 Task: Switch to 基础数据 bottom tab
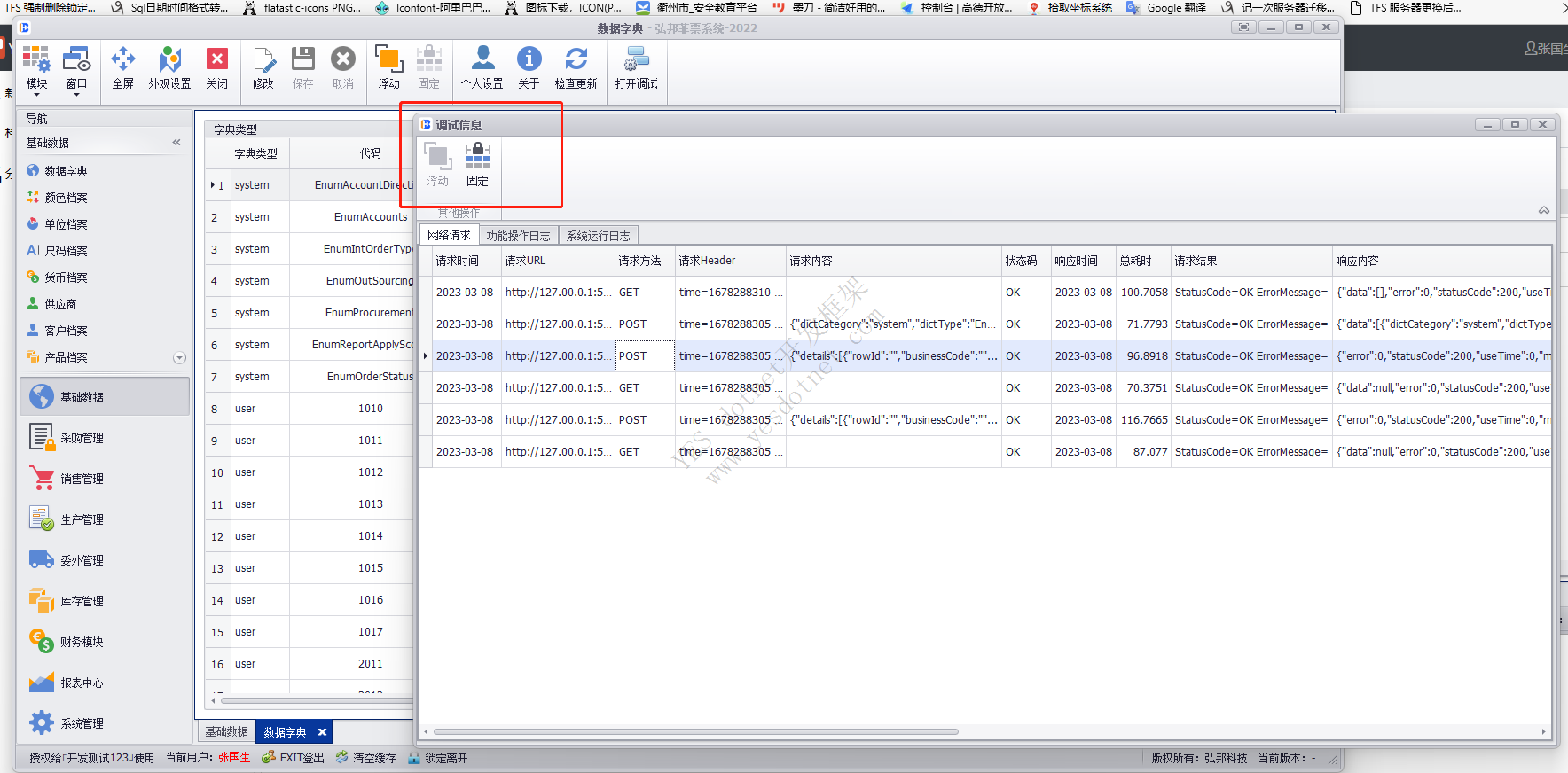click(227, 731)
